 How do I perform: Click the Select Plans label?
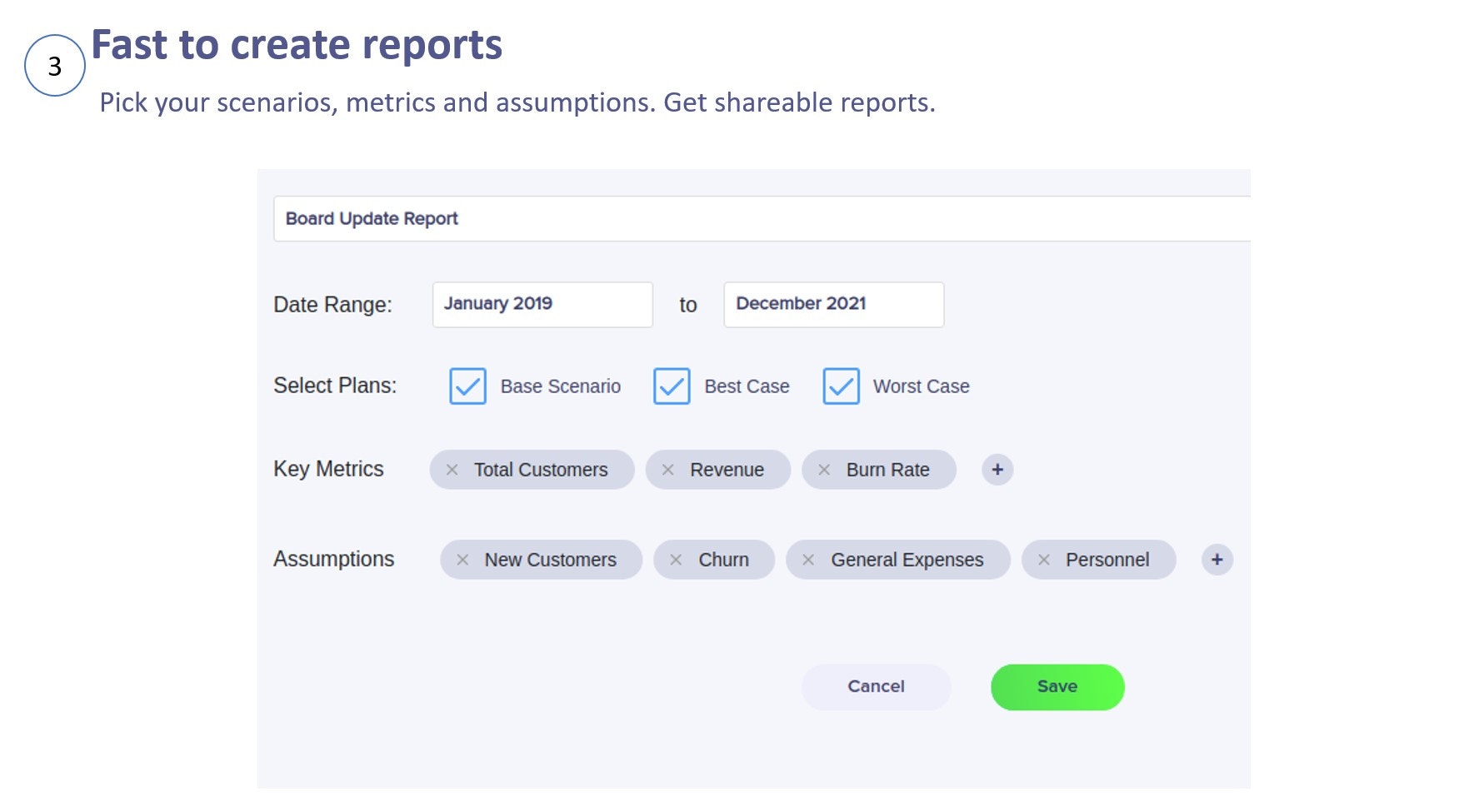335,386
